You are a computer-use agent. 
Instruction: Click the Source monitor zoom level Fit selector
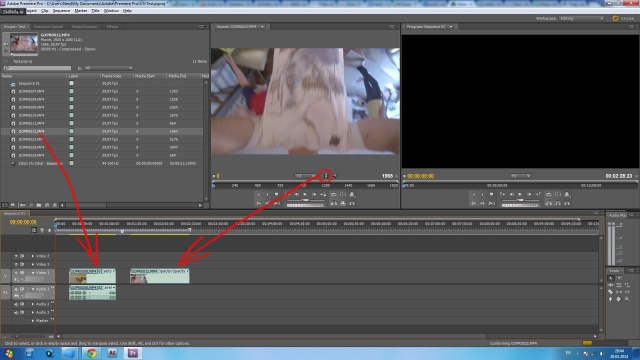pos(306,176)
